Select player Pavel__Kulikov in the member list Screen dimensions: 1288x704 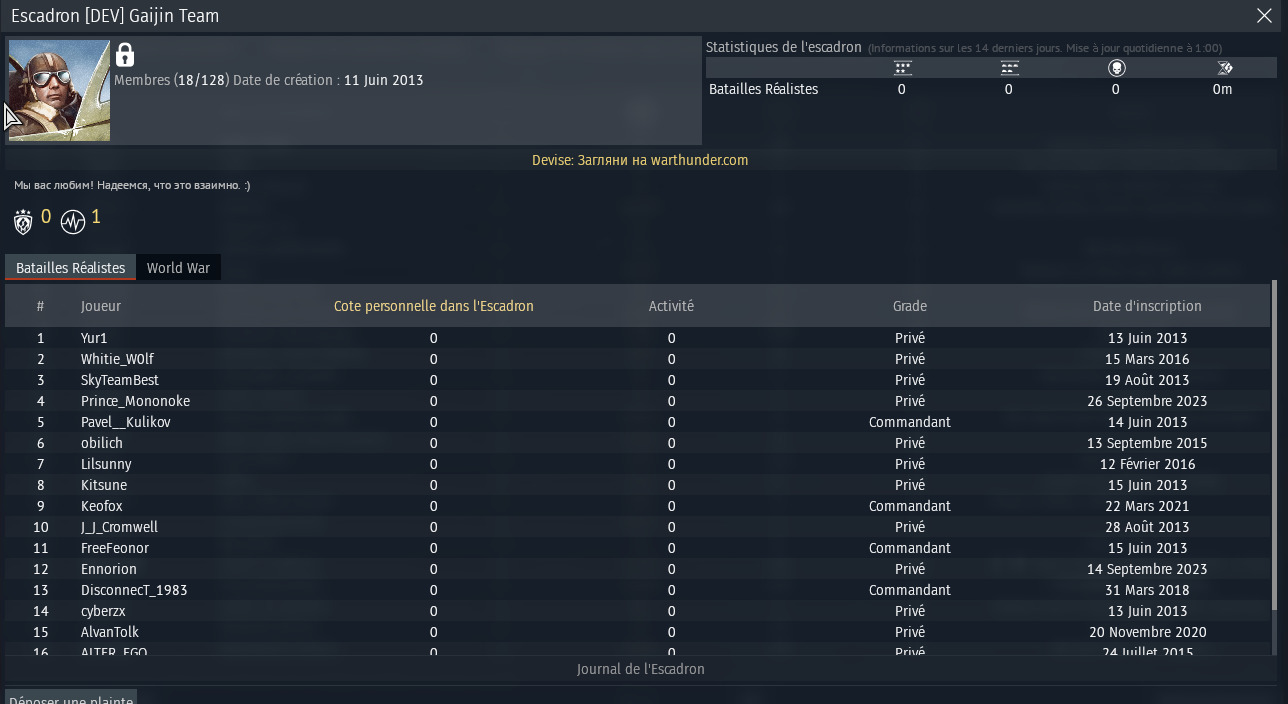126,422
